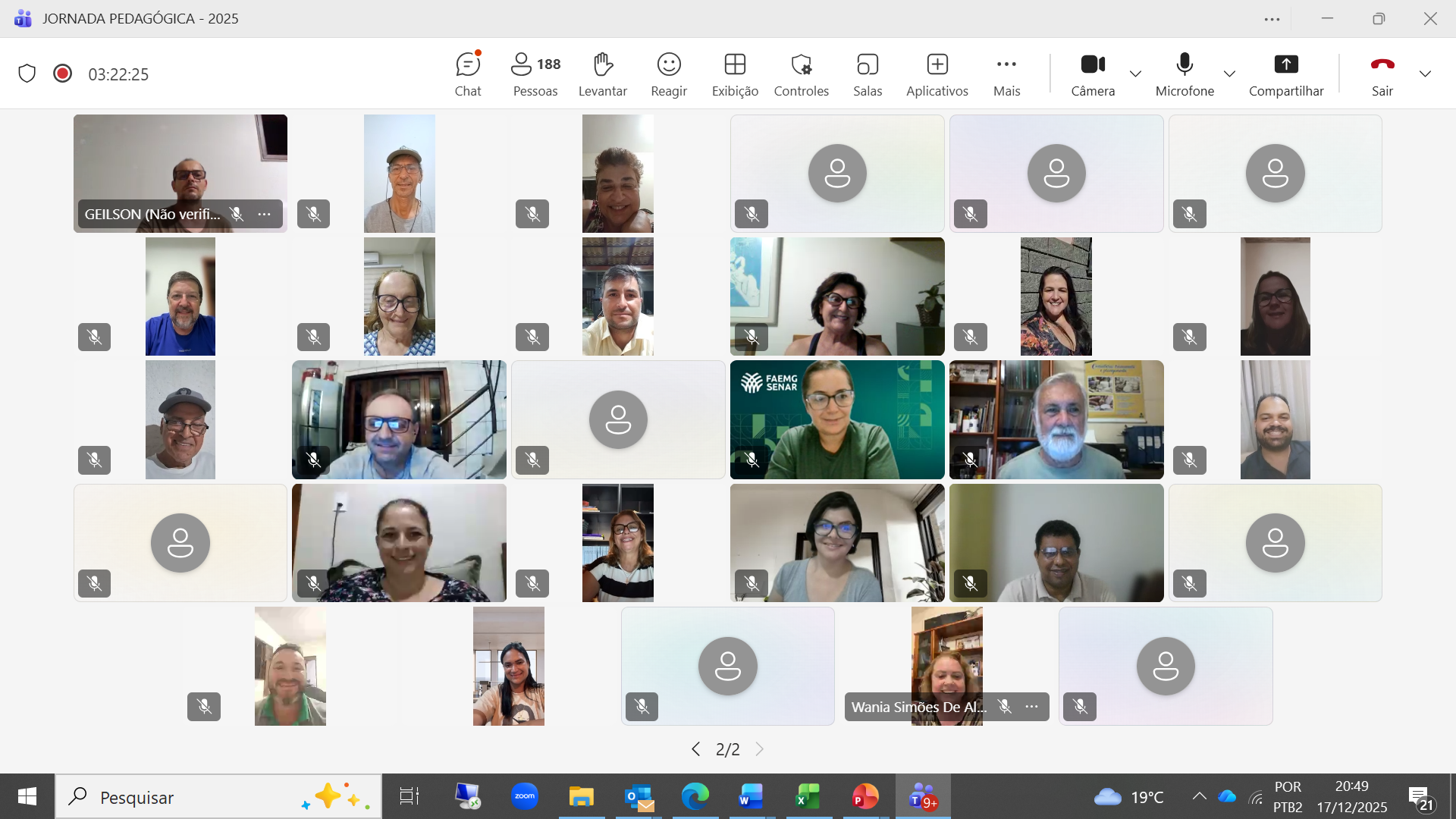Open the Chat panel
The width and height of the screenshot is (1456, 819).
click(x=468, y=74)
